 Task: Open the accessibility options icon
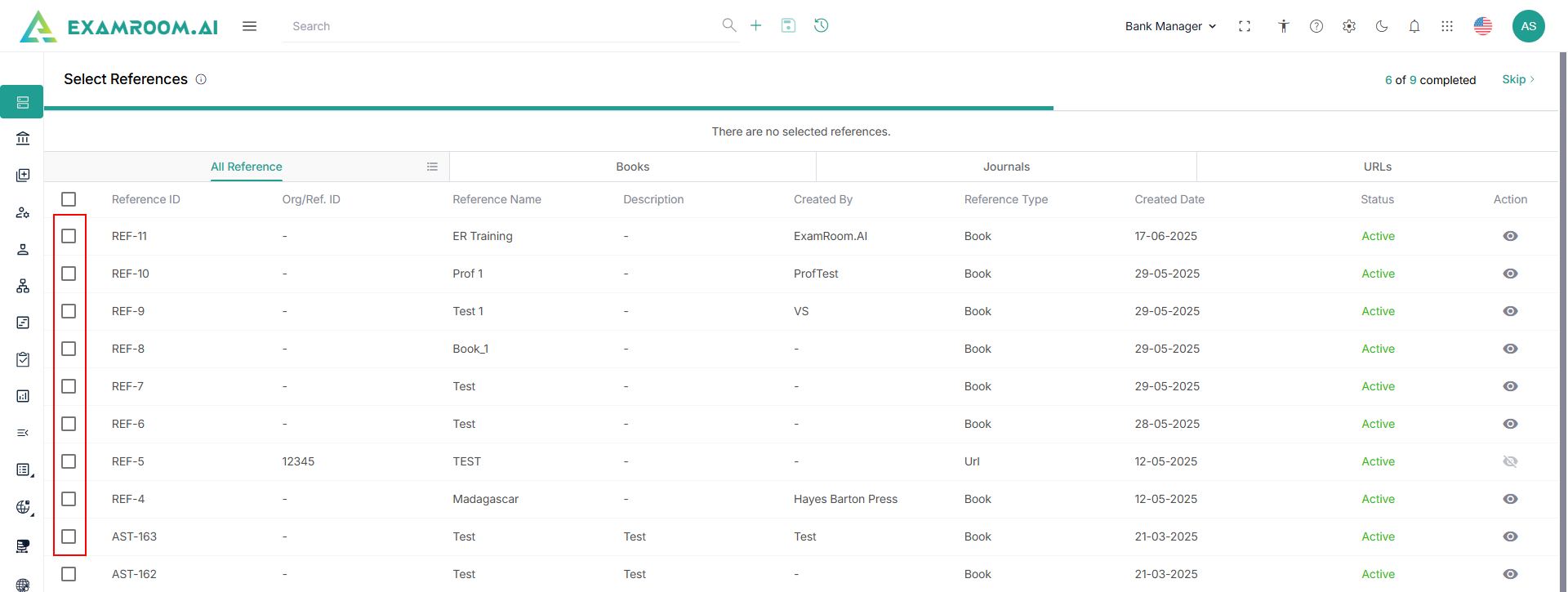[1284, 26]
